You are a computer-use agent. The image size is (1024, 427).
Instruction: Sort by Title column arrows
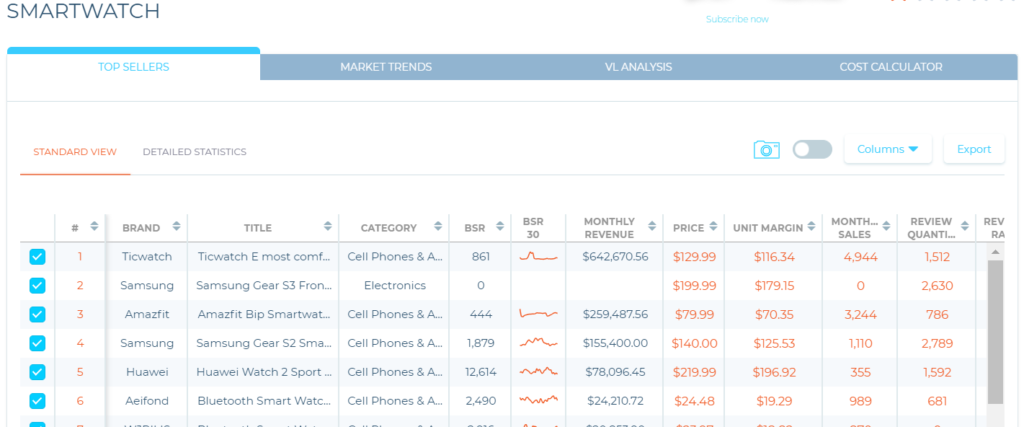tap(328, 227)
